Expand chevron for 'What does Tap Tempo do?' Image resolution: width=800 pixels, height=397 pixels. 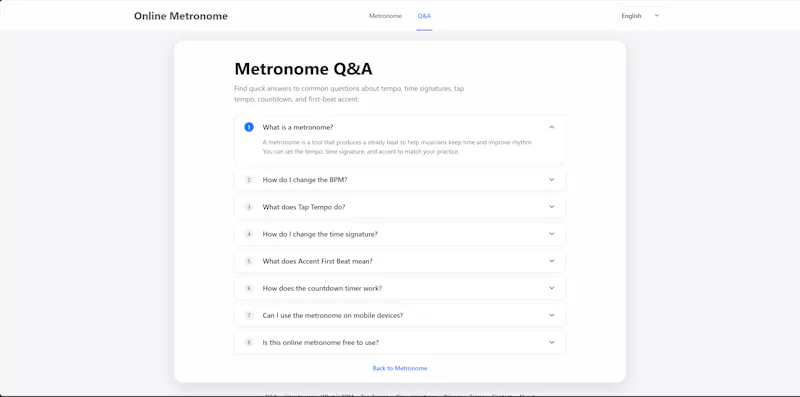coord(552,207)
